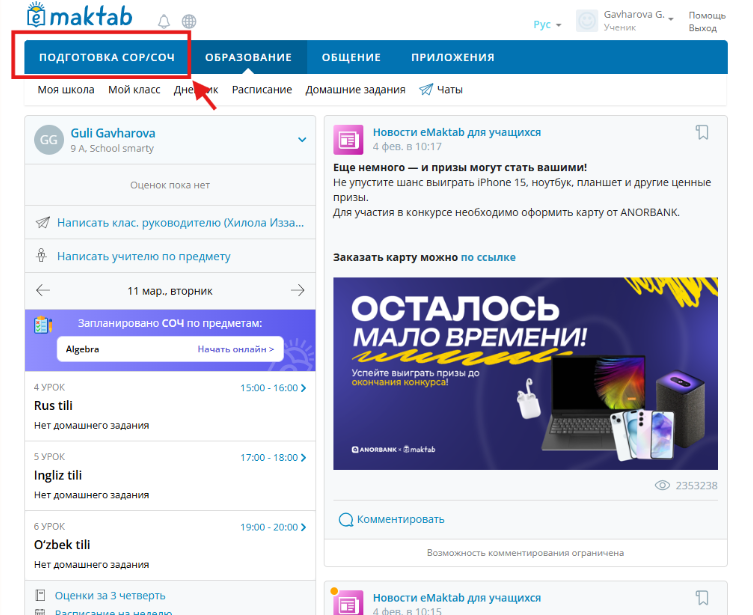Click Начать онлайн for Algebra

235,350
